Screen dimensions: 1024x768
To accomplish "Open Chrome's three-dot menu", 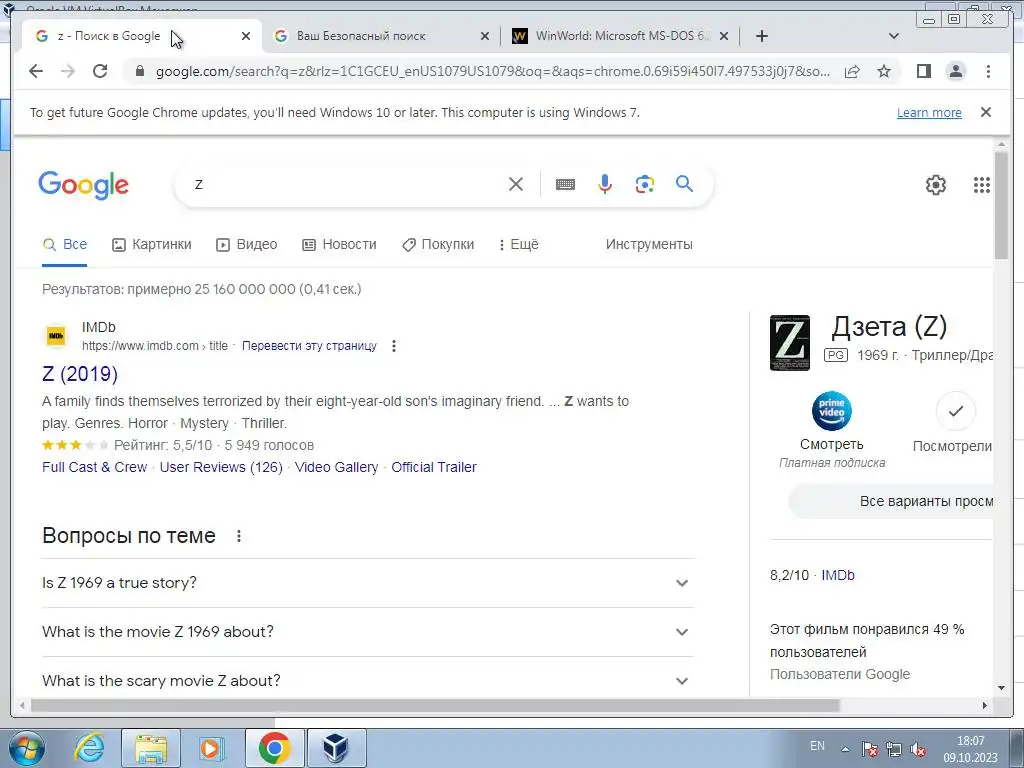I will [988, 71].
